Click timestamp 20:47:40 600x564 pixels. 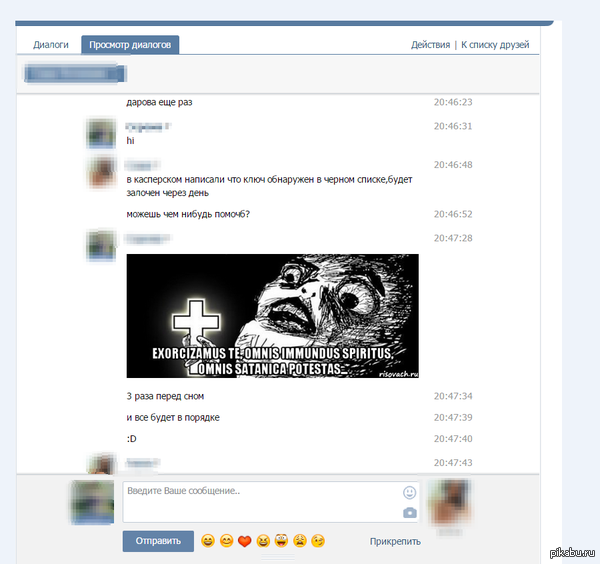[453, 439]
